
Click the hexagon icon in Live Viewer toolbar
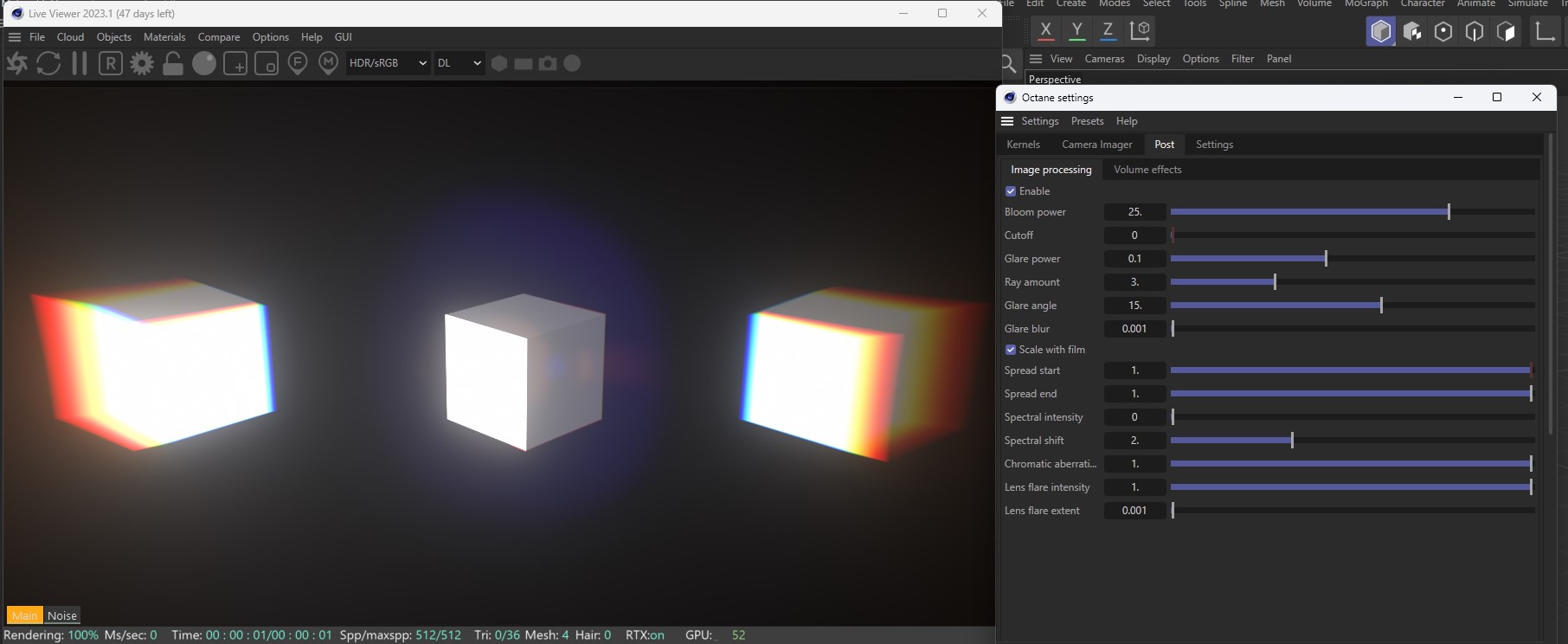pyautogui.click(x=499, y=63)
